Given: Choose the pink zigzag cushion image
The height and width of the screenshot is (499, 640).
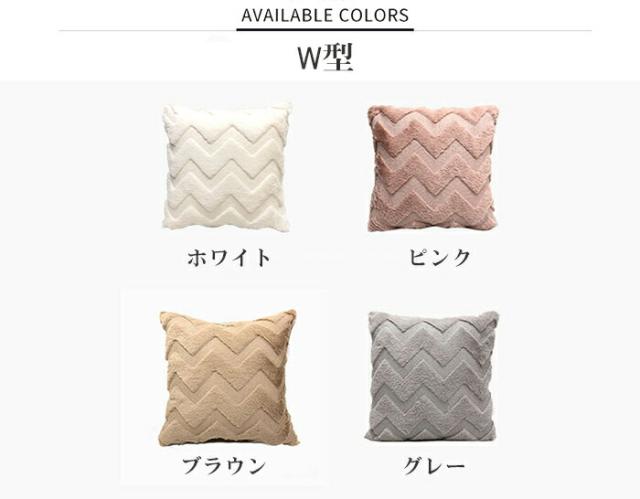Looking at the screenshot, I should [x=433, y=168].
